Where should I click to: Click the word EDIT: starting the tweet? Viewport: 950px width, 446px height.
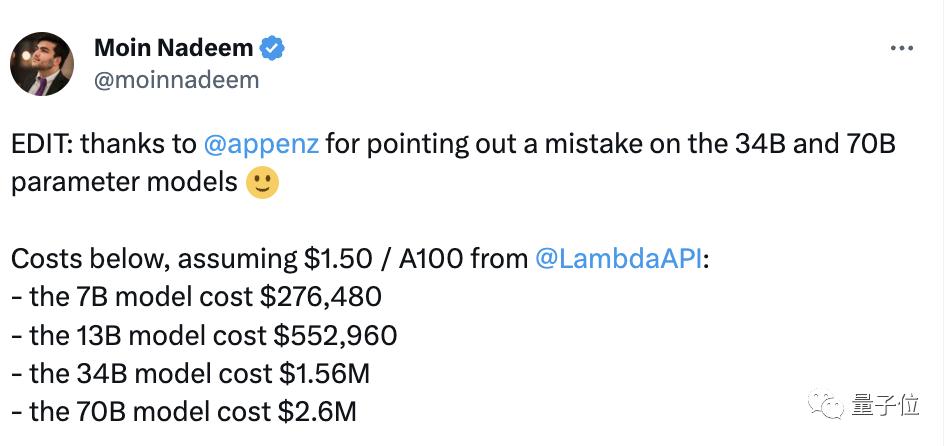pyautogui.click(x=42, y=145)
